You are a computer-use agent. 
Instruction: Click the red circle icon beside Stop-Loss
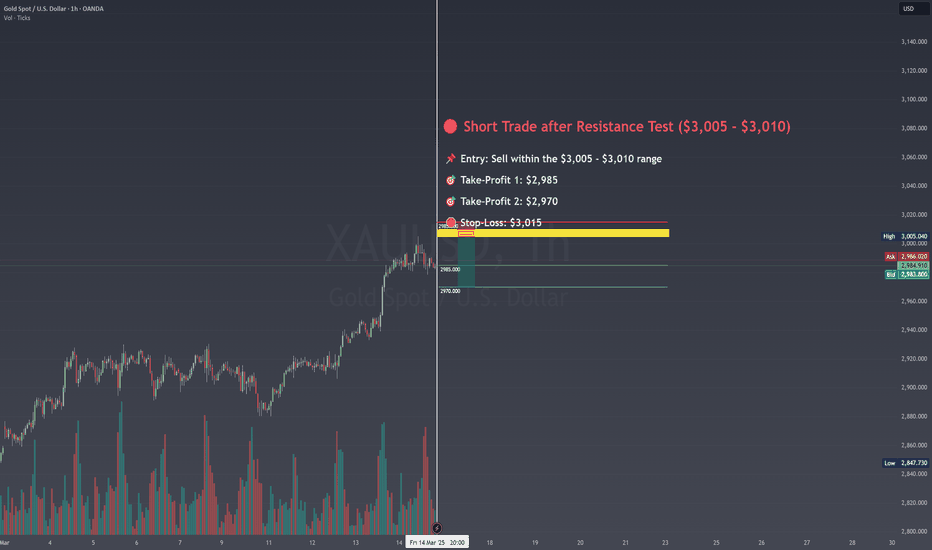451,222
